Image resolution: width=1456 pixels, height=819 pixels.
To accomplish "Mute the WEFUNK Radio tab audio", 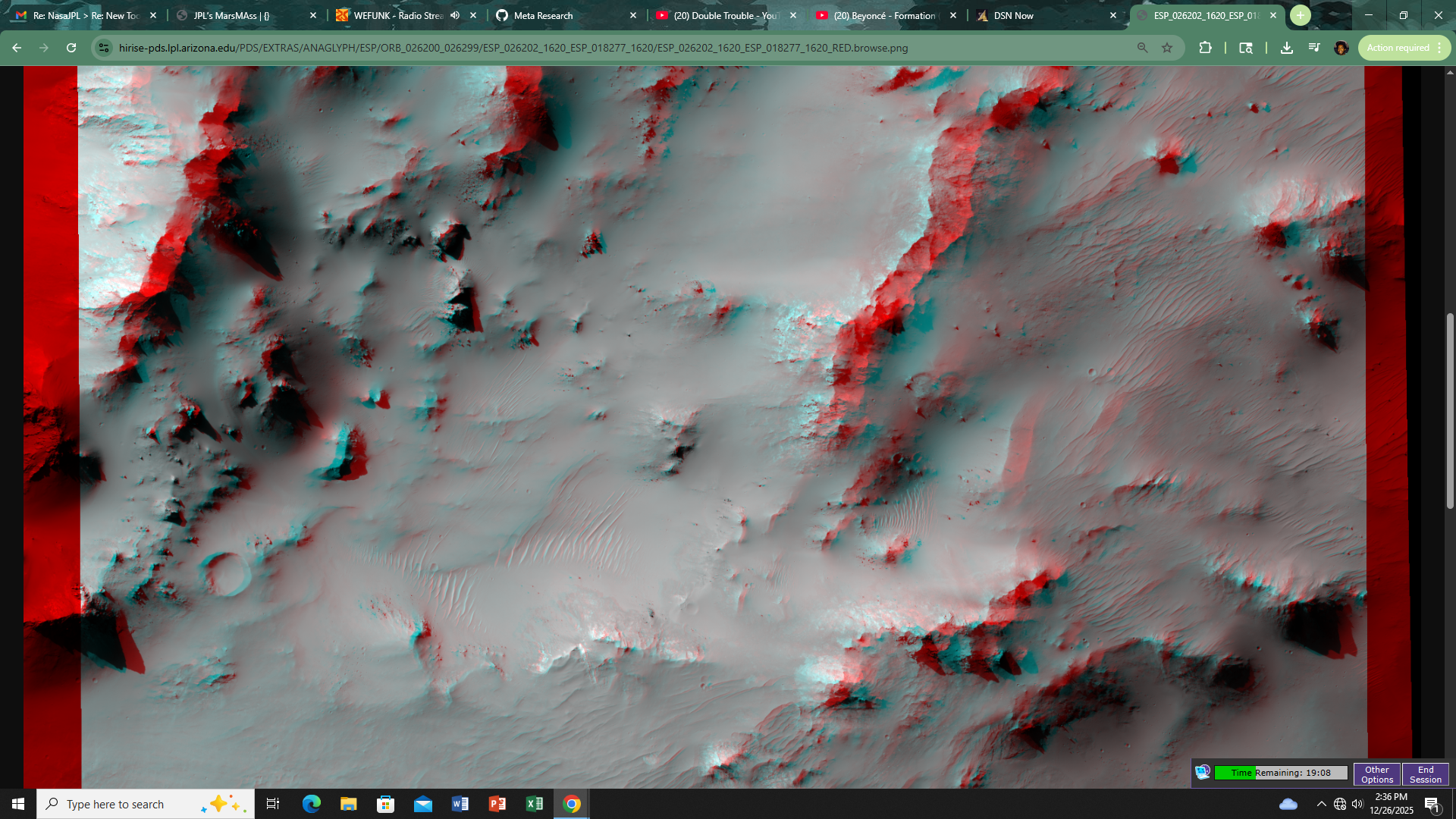I will pos(455,15).
